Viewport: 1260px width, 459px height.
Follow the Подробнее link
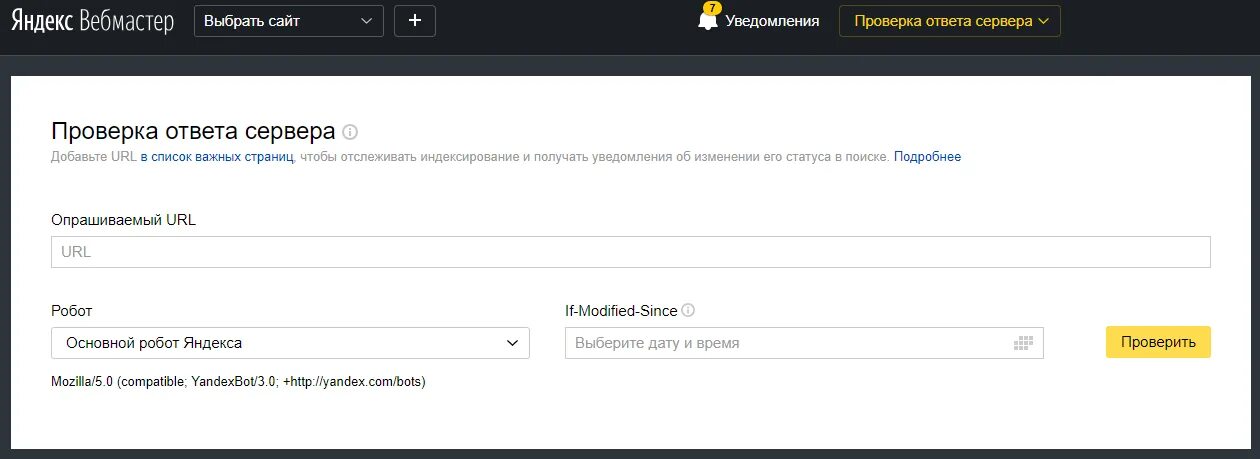[x=927, y=157]
